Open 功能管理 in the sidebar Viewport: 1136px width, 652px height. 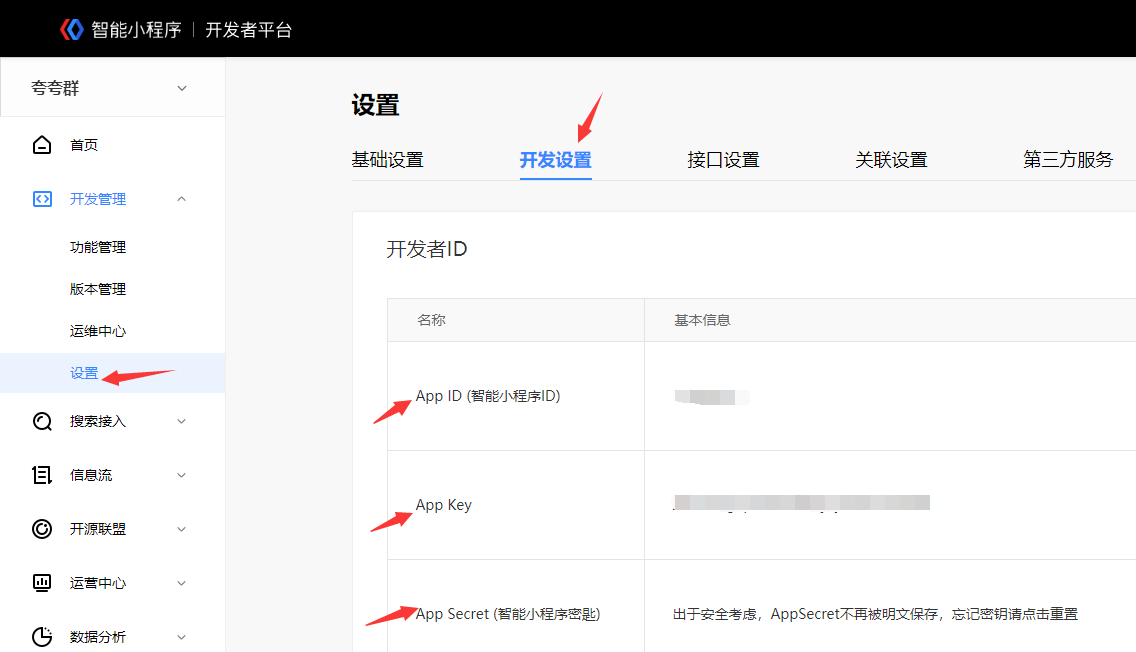(x=98, y=247)
